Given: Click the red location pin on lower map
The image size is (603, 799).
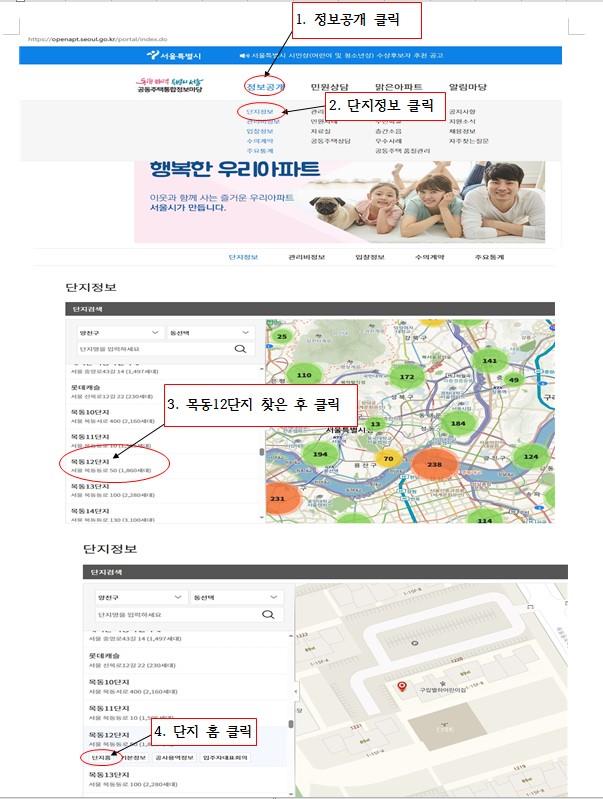Looking at the screenshot, I should click(402, 687).
